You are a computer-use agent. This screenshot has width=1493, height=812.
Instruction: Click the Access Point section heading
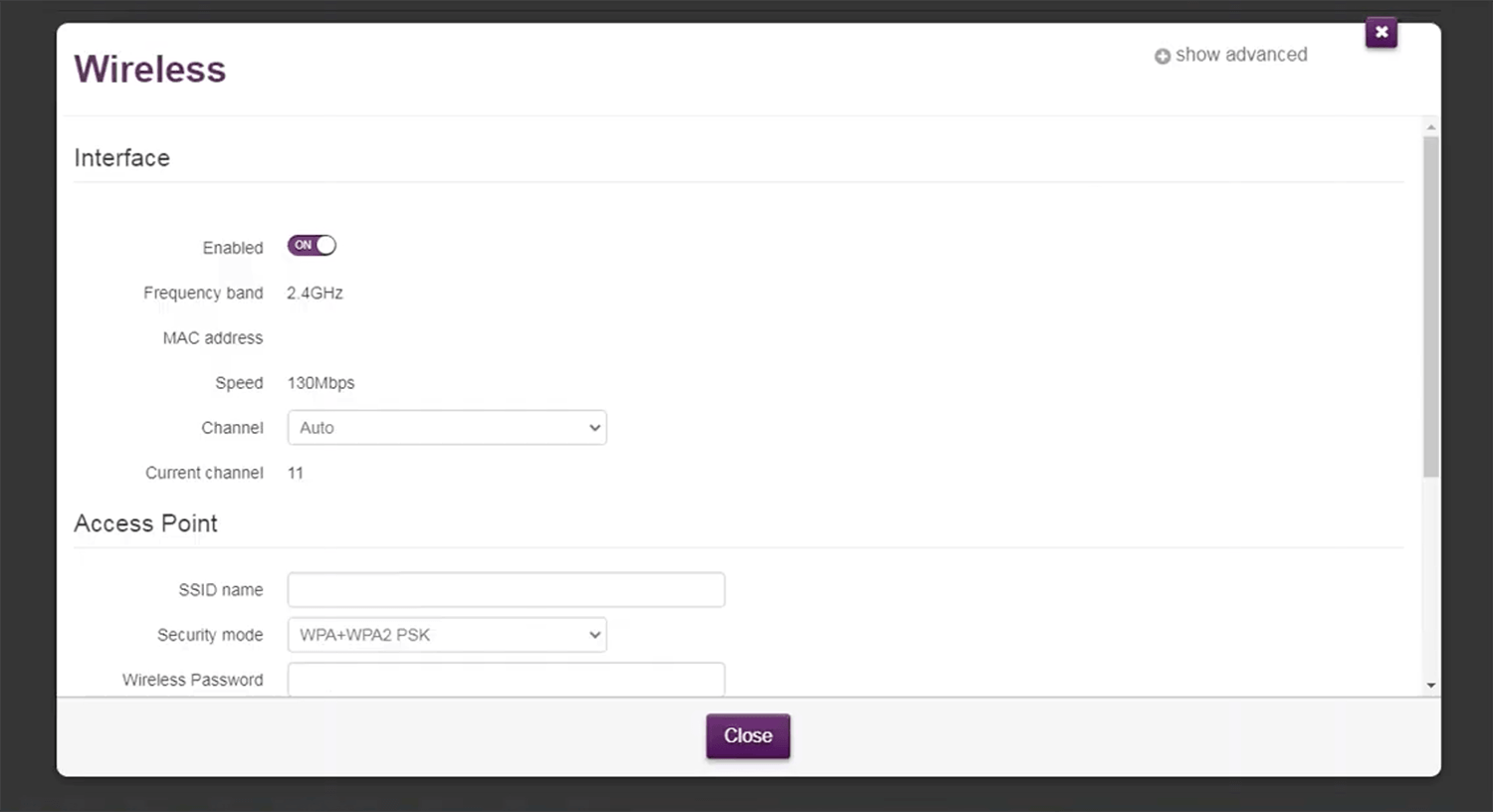tap(145, 523)
